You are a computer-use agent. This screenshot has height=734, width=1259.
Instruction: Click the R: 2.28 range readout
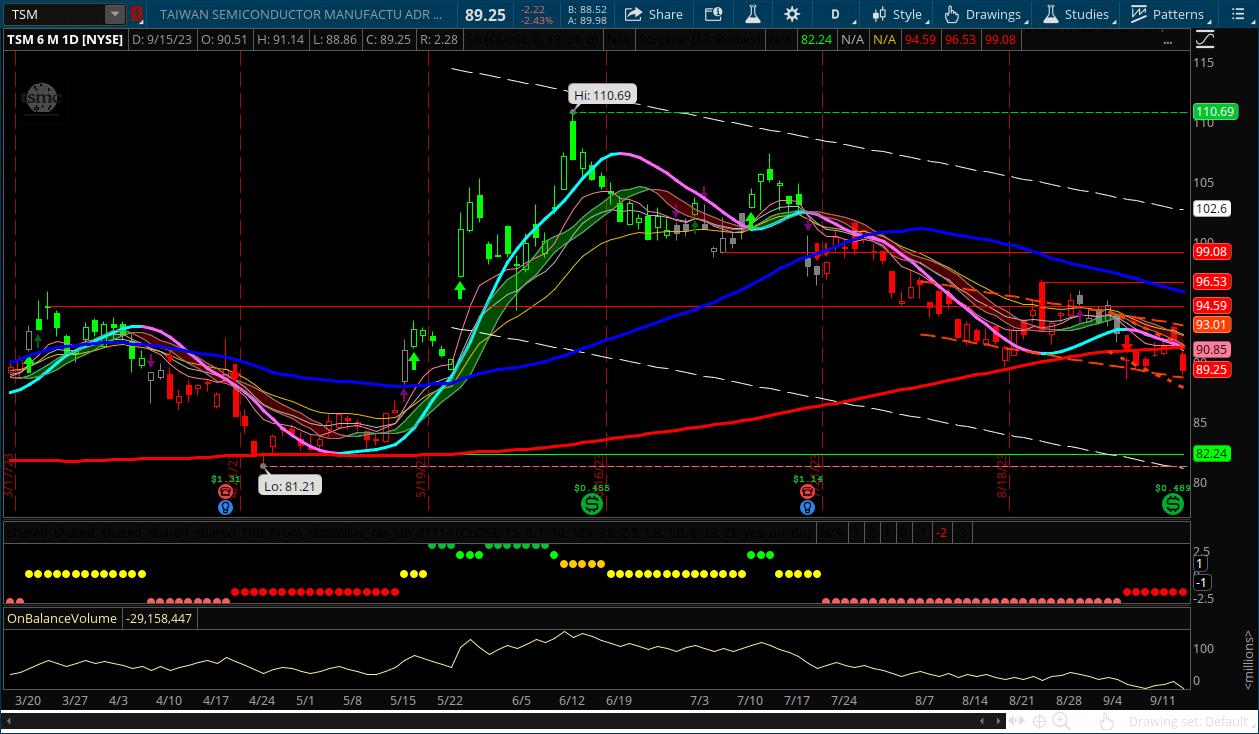tap(438, 39)
